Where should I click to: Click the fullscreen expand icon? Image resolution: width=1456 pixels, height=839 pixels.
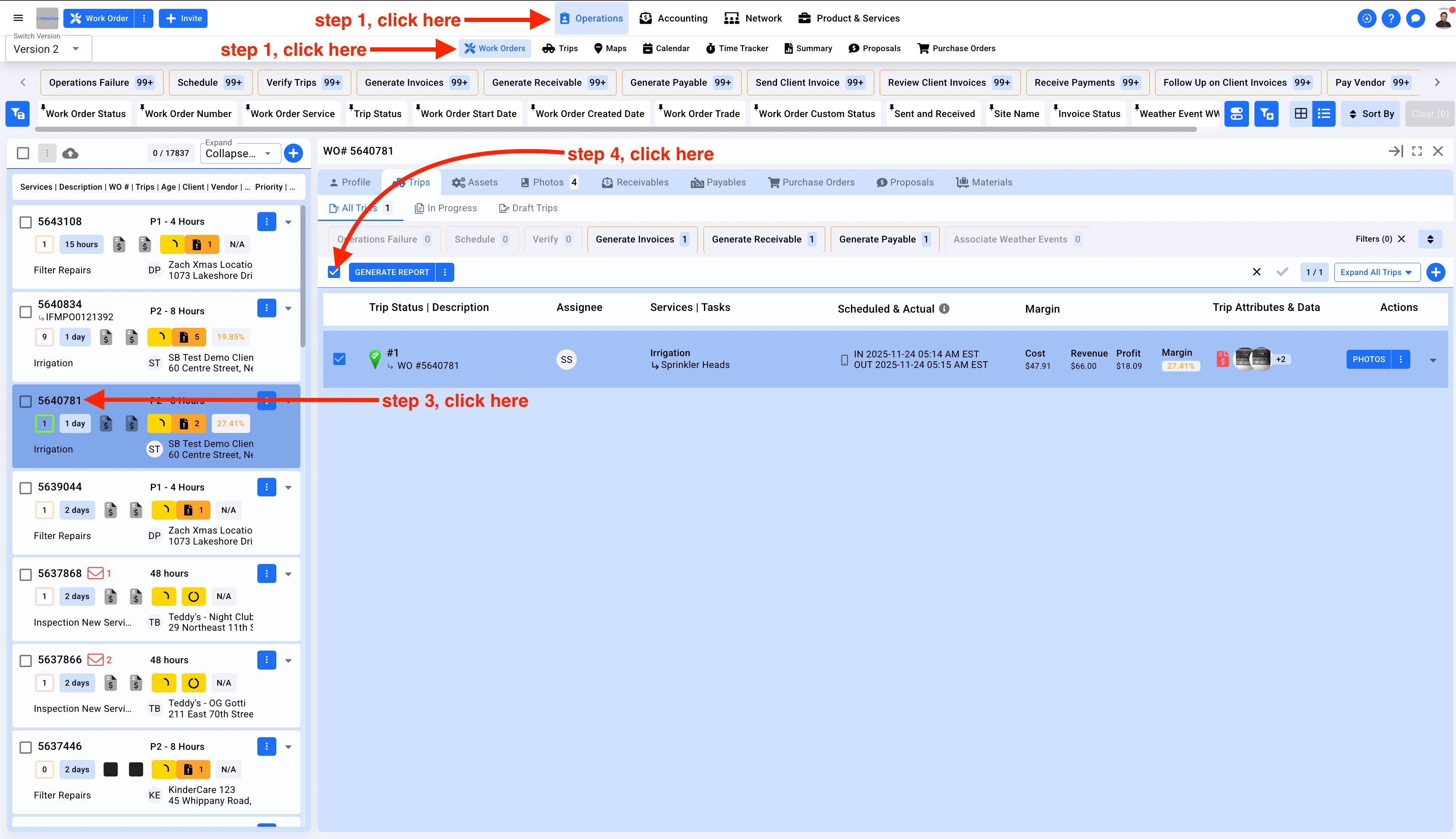1417,151
